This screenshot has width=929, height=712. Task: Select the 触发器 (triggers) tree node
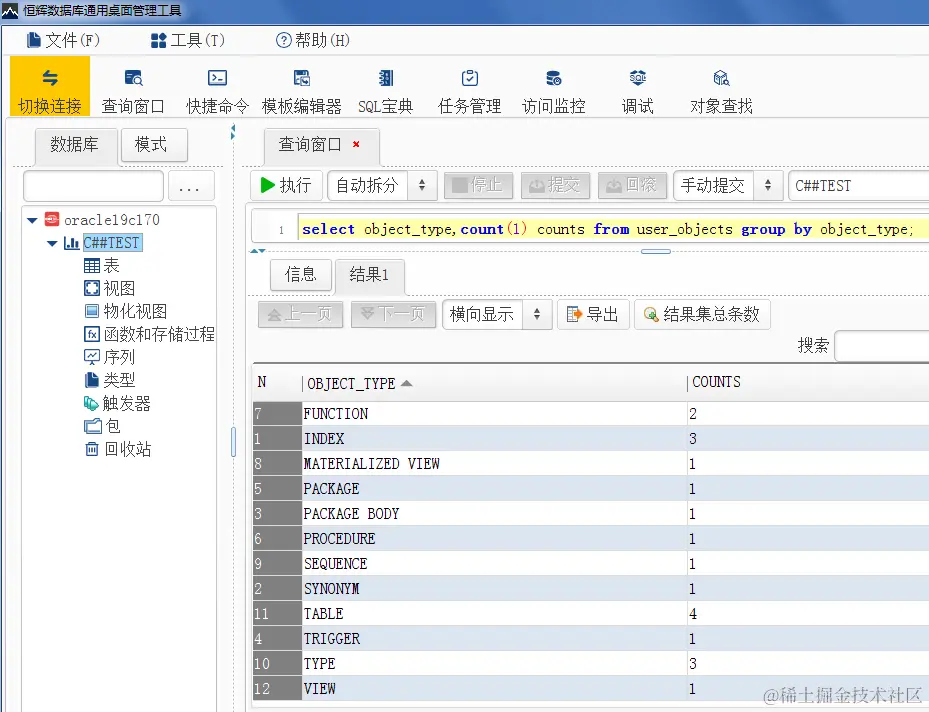(117, 403)
